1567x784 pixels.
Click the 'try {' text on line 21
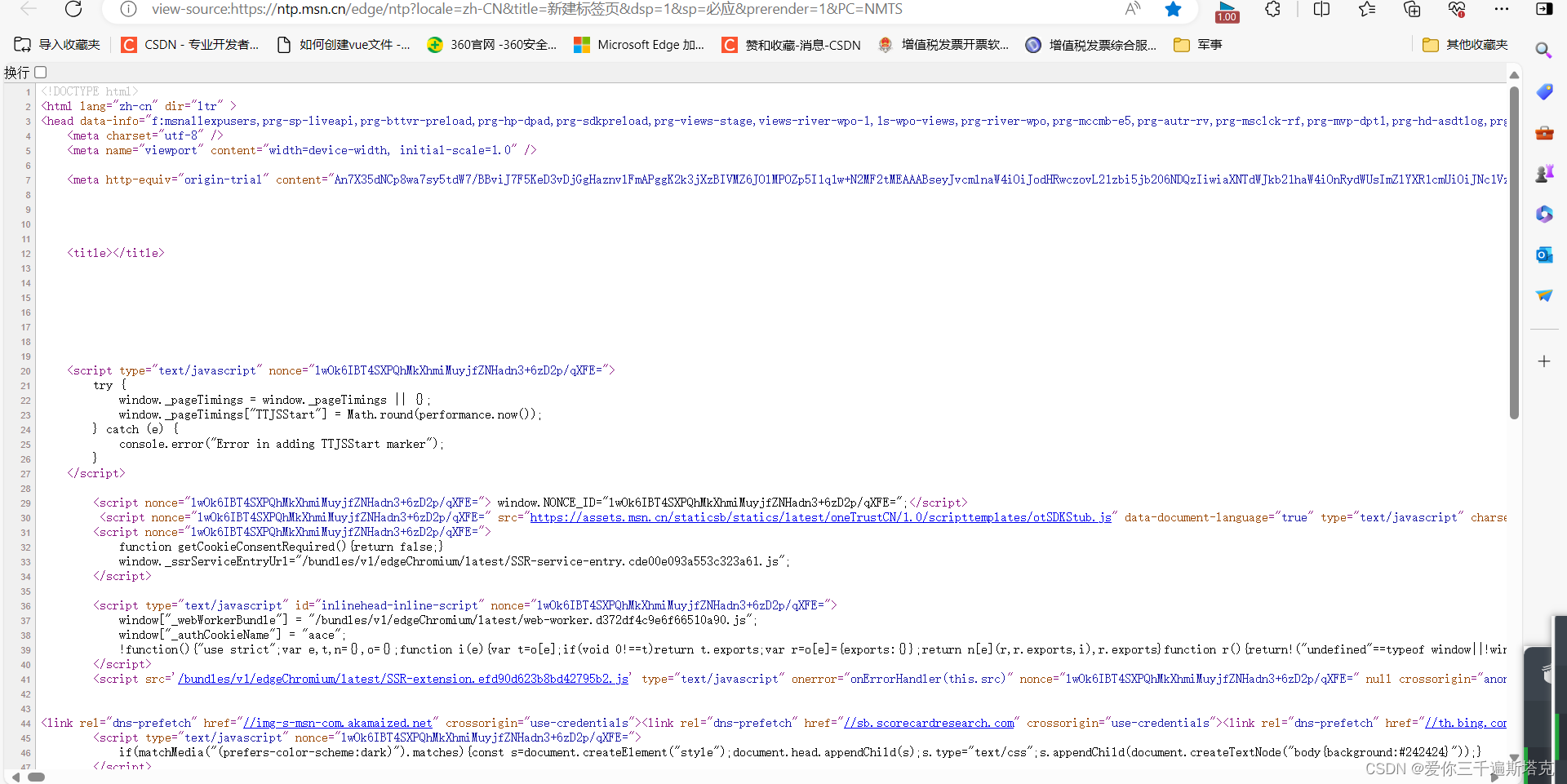point(109,385)
